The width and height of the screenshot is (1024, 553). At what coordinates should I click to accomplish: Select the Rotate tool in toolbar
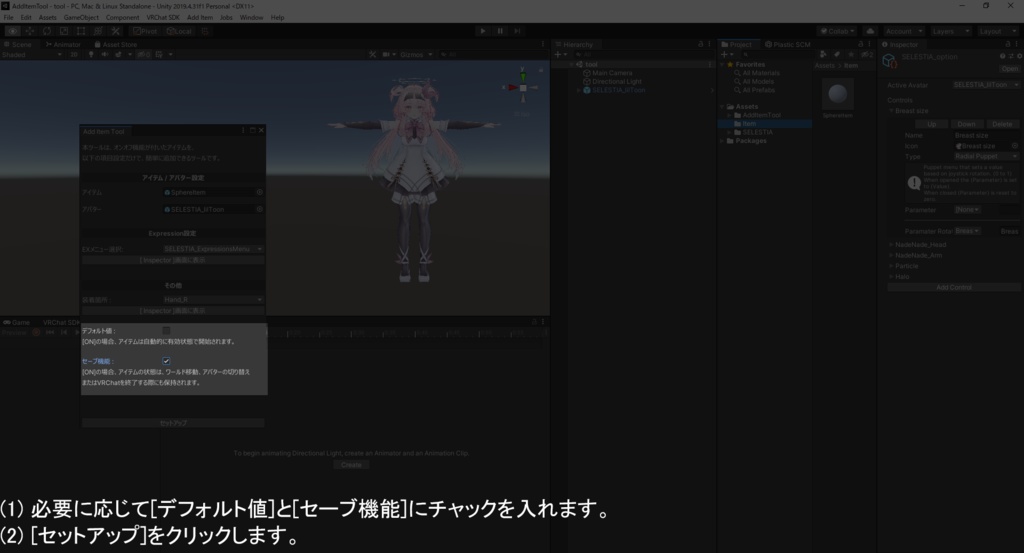point(46,31)
